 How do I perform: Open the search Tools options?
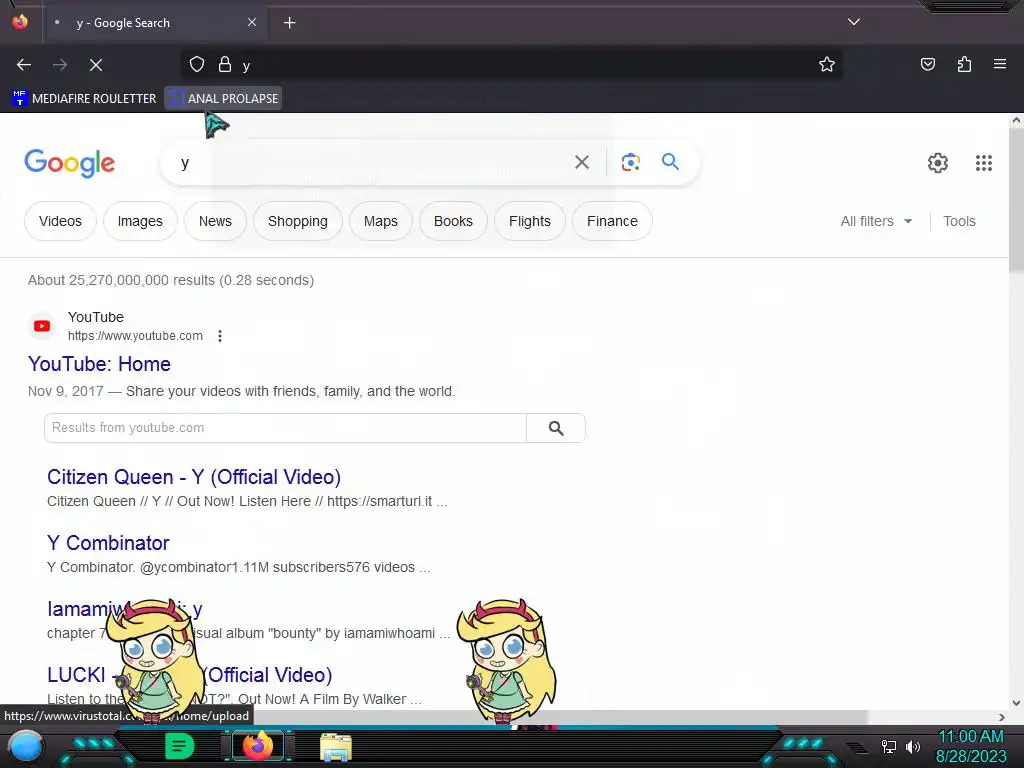click(959, 221)
